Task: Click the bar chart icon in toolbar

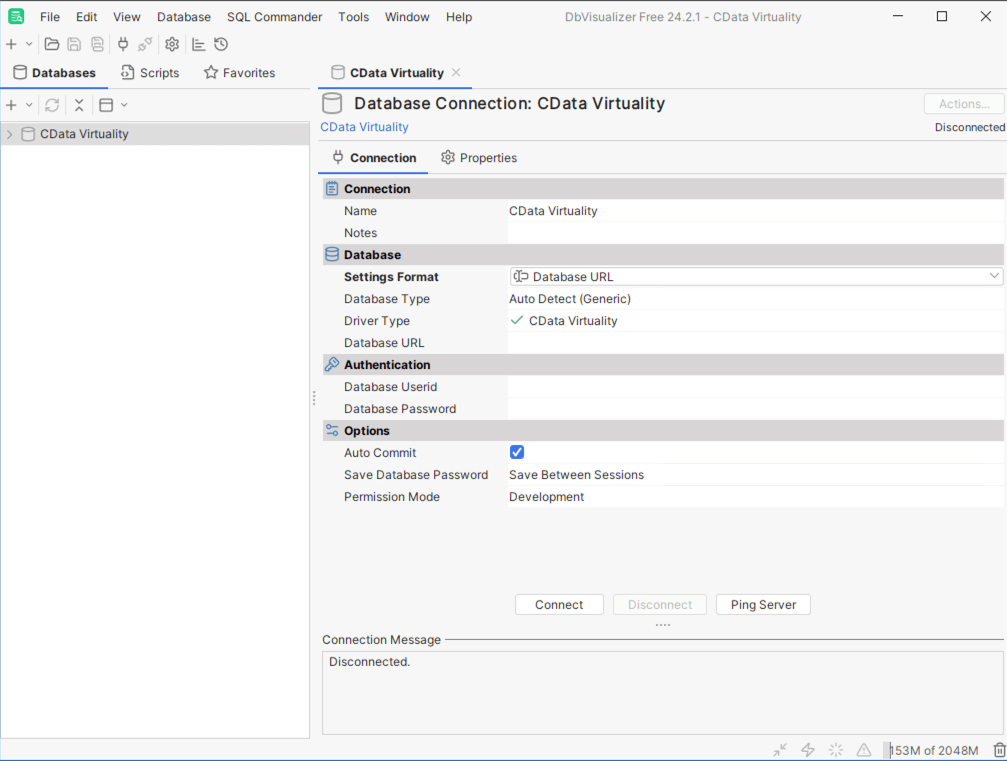Action: (x=198, y=44)
